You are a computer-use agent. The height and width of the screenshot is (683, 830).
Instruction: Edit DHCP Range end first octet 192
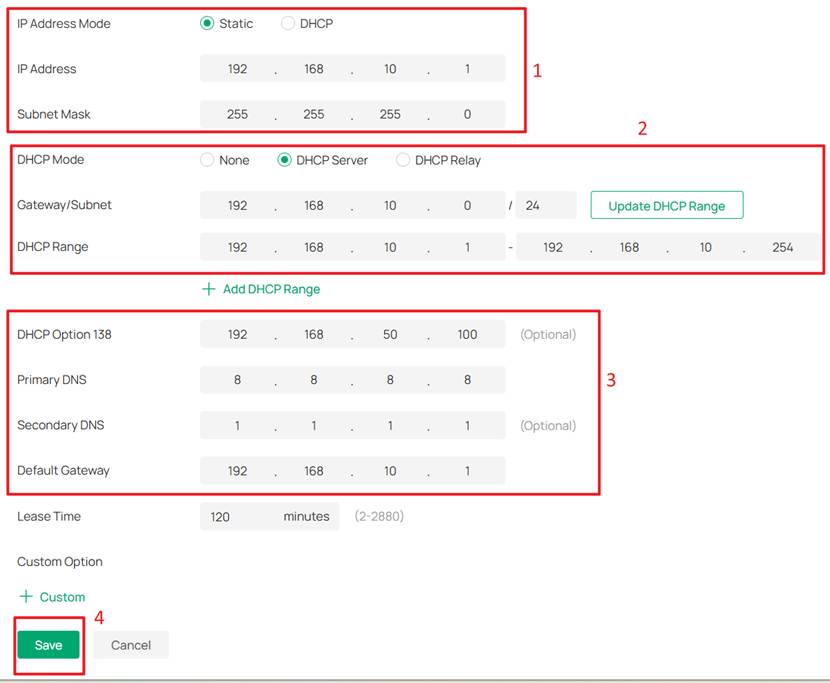pyautogui.click(x=553, y=247)
